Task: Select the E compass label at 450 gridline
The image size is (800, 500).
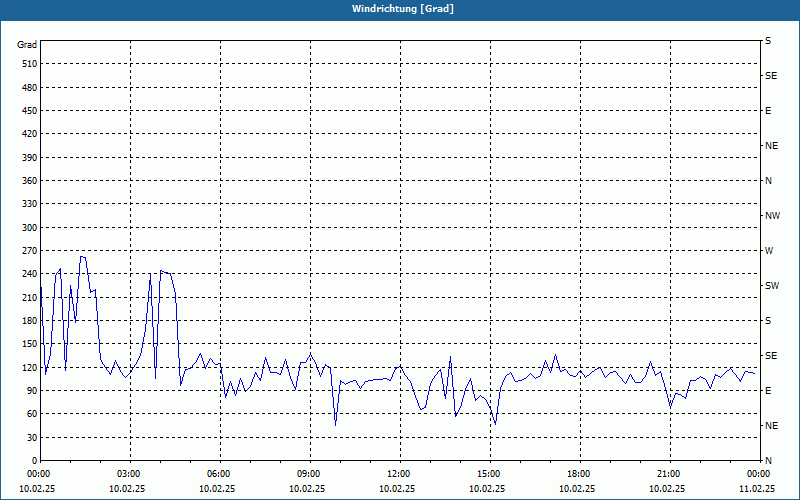Action: [768, 111]
